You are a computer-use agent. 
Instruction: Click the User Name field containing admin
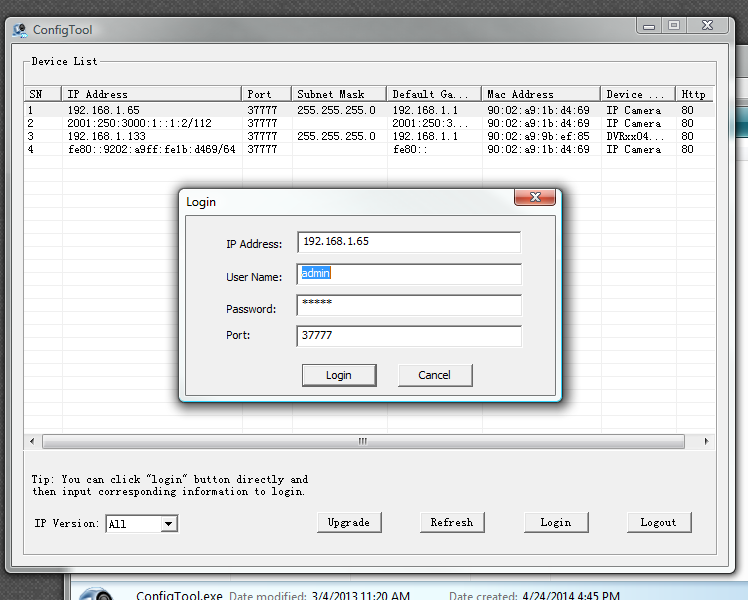(408, 274)
